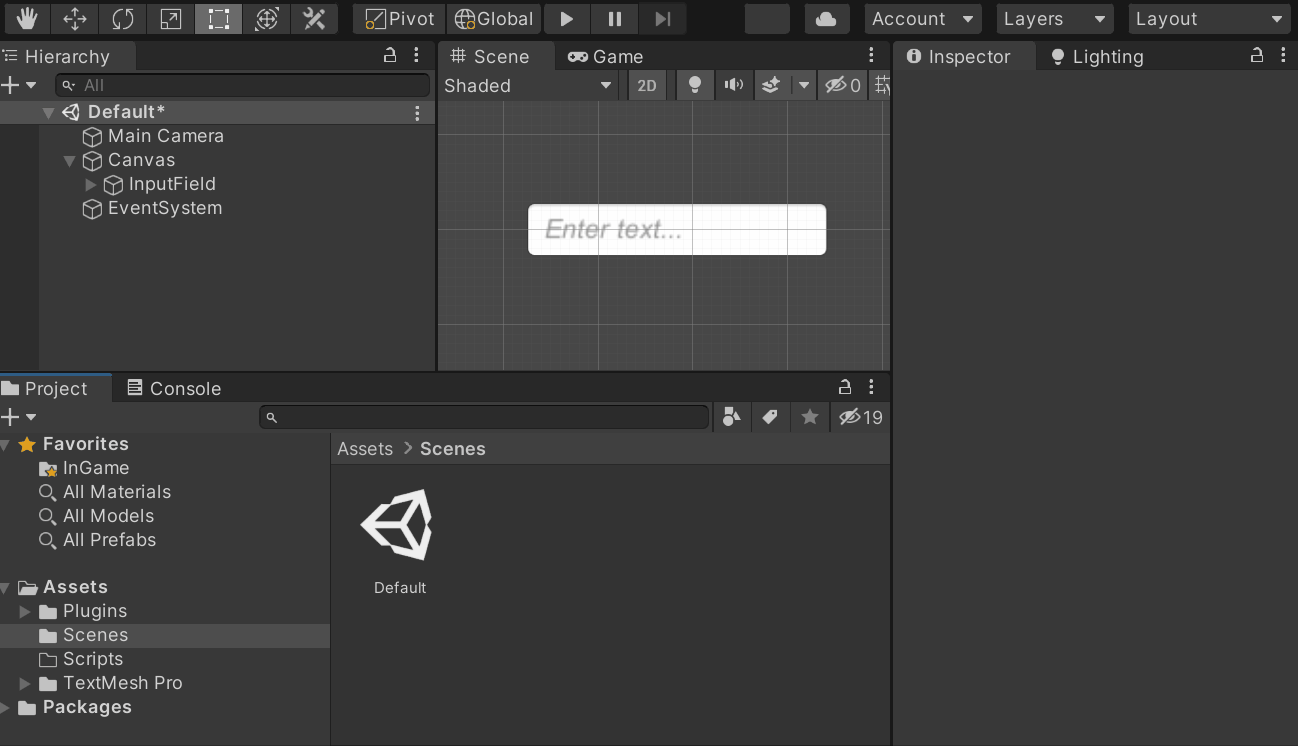Open Unity cloud services
The width and height of the screenshot is (1298, 746).
(x=826, y=19)
